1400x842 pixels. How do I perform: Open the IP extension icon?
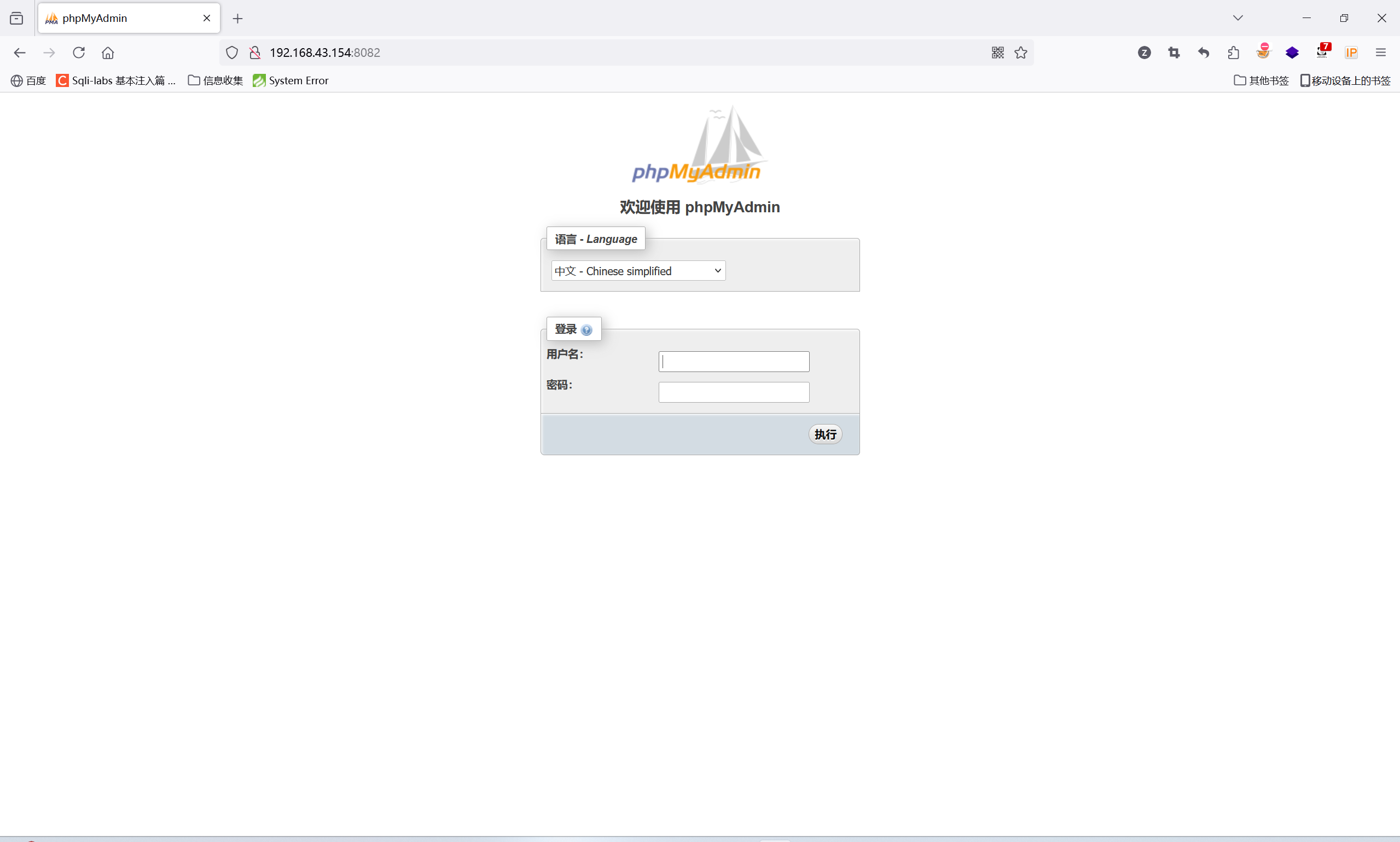(x=1351, y=53)
